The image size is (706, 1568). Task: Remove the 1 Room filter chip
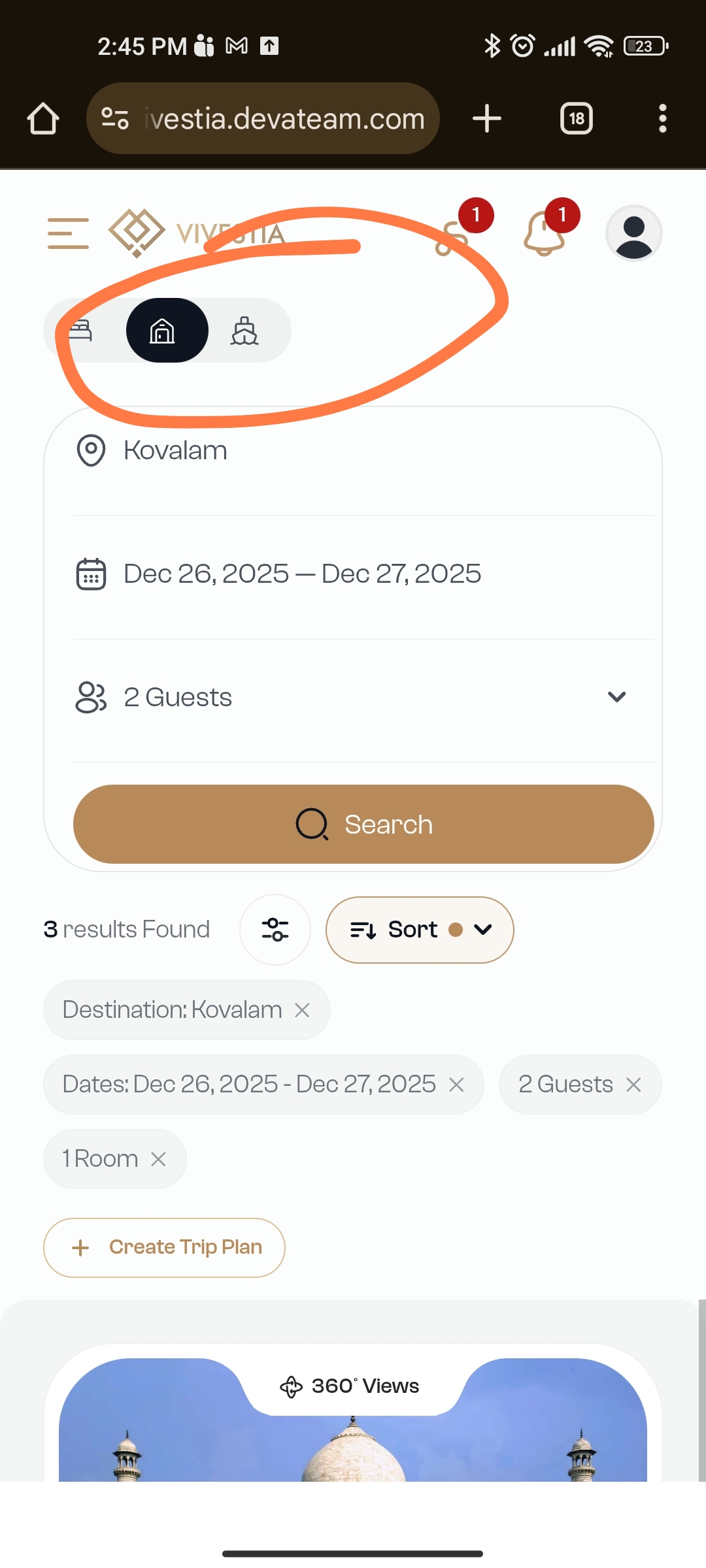coord(158,1160)
